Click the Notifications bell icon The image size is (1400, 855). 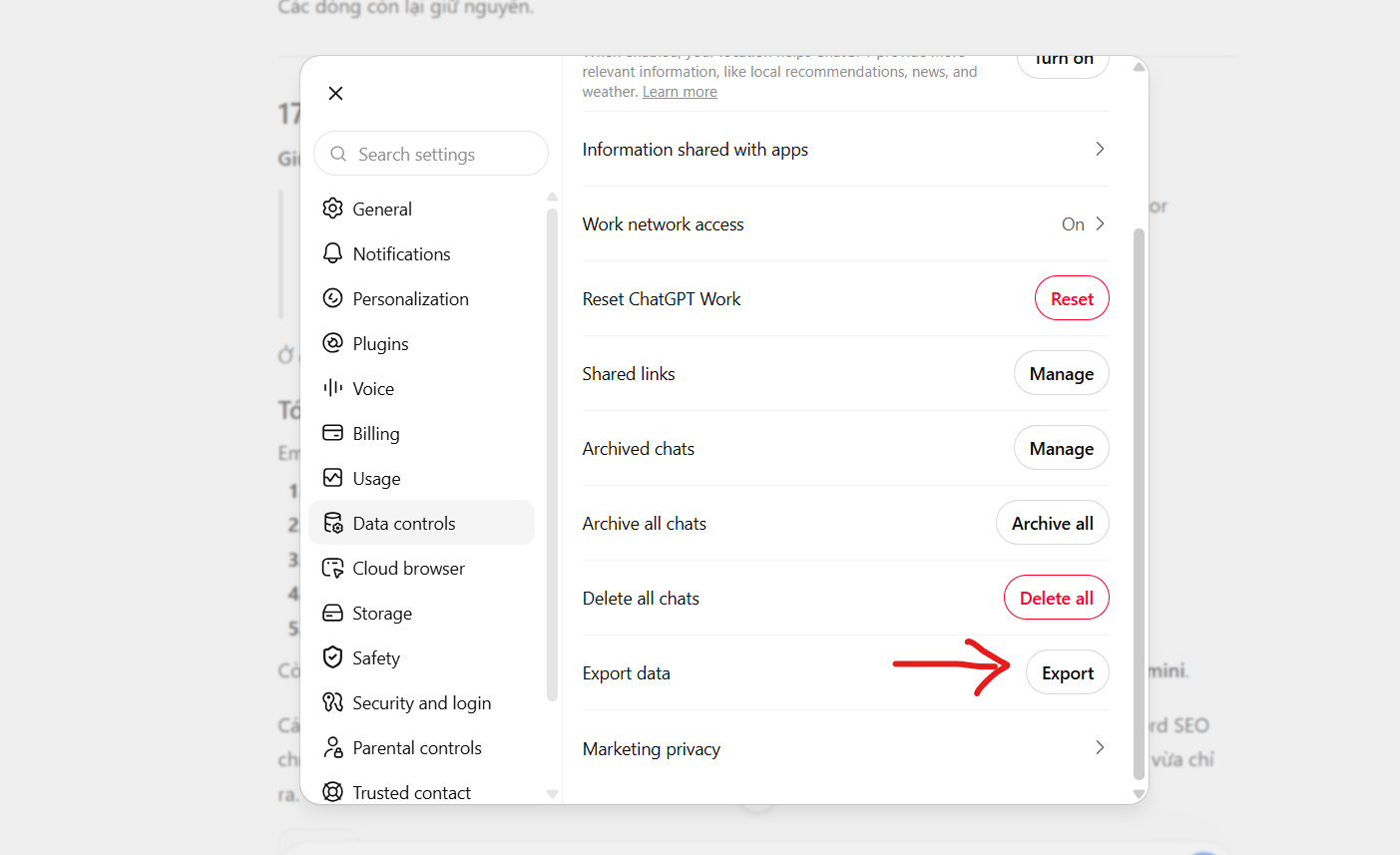coord(332,253)
